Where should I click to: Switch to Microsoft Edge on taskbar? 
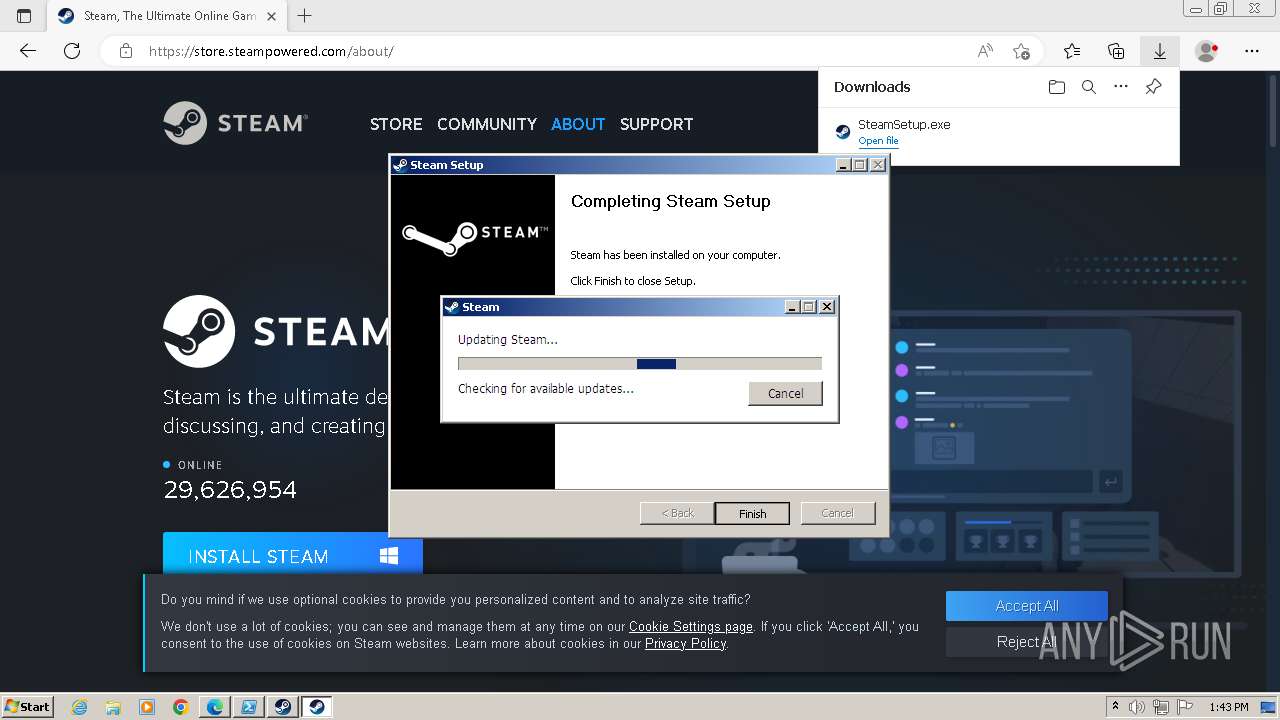click(x=215, y=707)
